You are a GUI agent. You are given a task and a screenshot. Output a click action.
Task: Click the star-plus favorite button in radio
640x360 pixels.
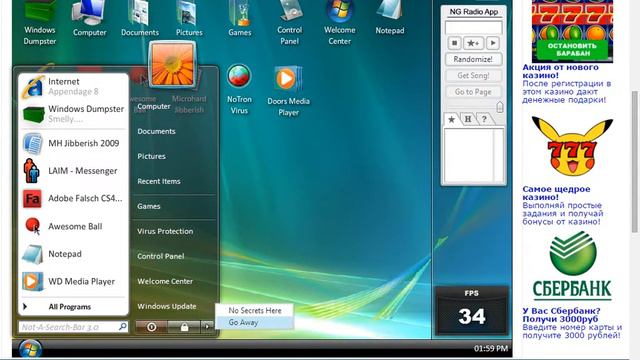[473, 43]
